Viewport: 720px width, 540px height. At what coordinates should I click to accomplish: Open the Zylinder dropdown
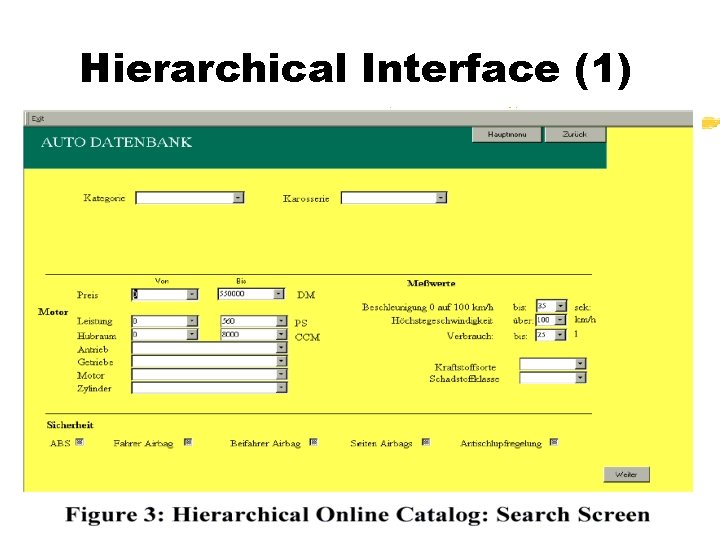[209, 388]
